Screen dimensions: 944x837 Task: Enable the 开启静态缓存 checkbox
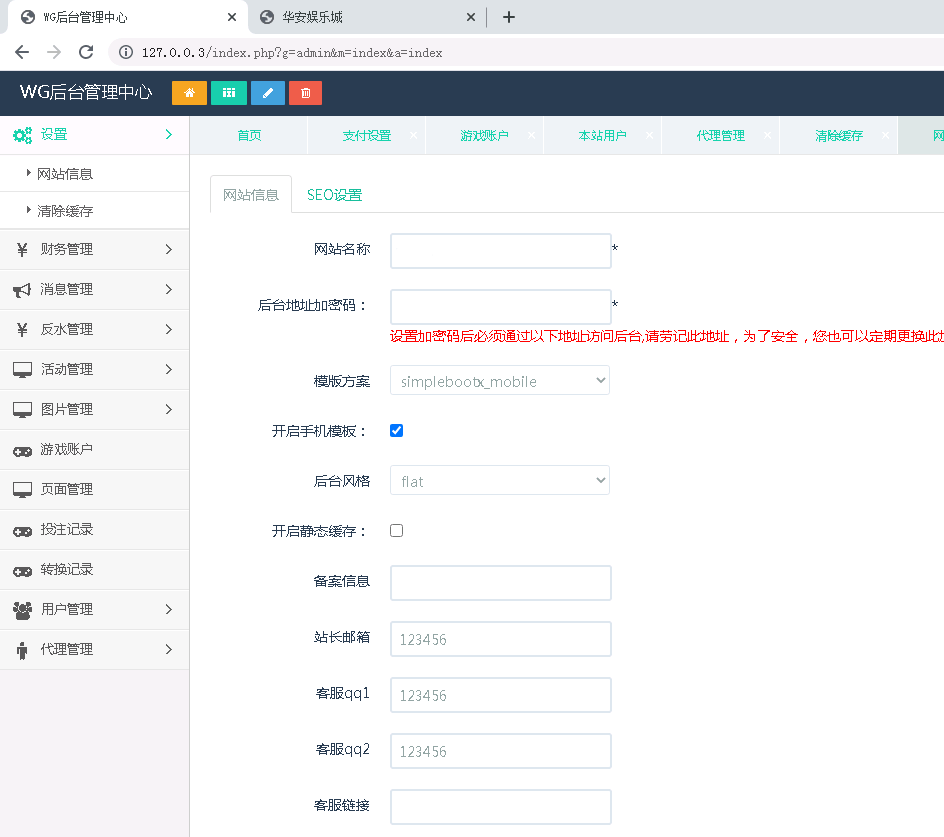click(x=396, y=530)
